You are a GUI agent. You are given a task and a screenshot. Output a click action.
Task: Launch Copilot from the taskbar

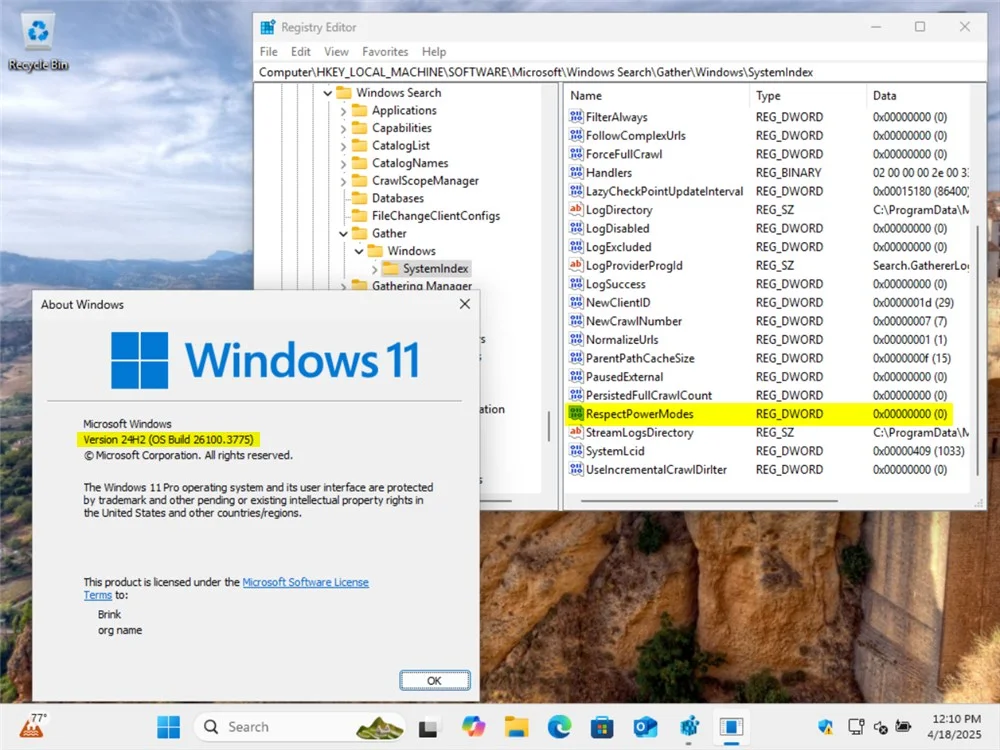pyautogui.click(x=473, y=727)
